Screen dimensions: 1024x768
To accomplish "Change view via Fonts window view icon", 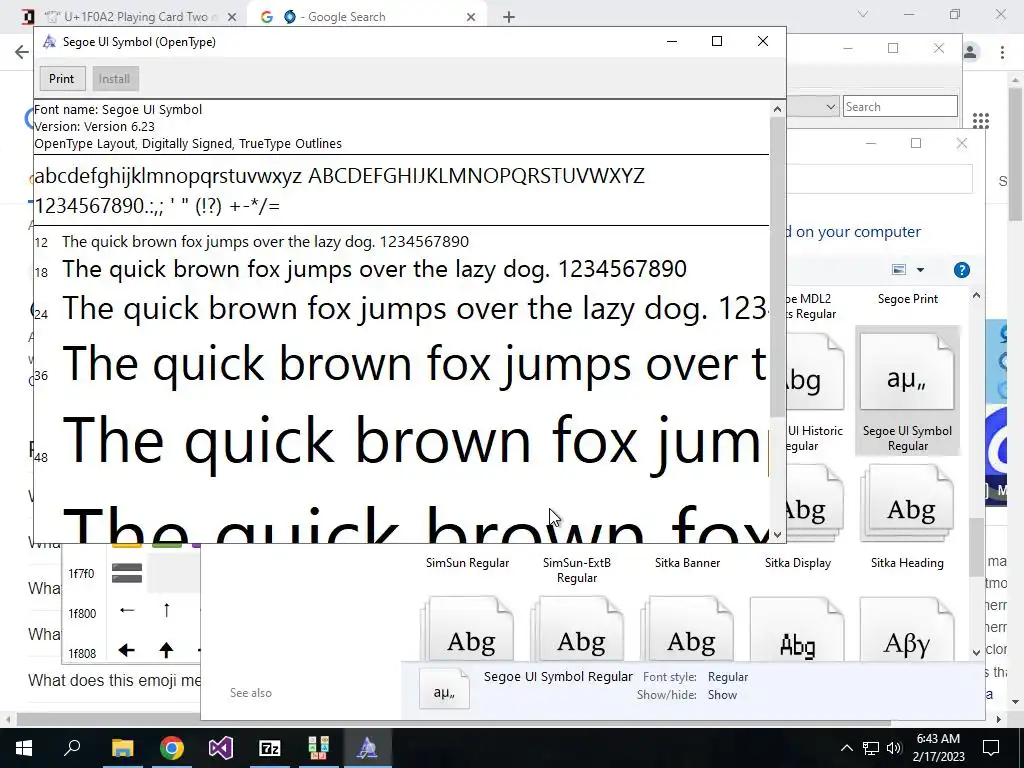I will click(x=899, y=270).
